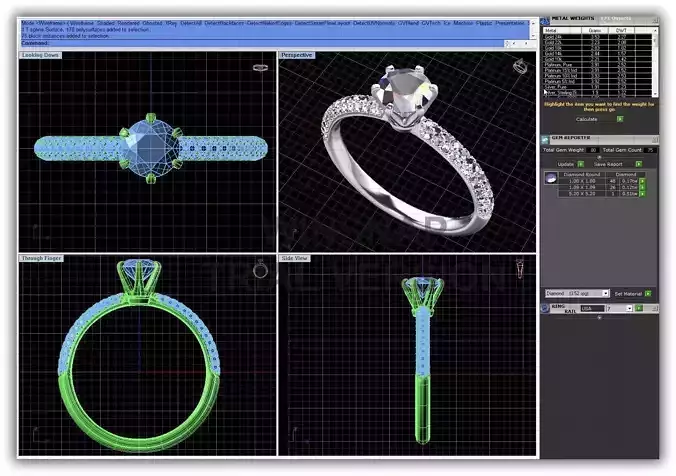Screen dimensions: 676x476
Task: Select the Gold 14k row
Action: pyautogui.click(x=598, y=53)
